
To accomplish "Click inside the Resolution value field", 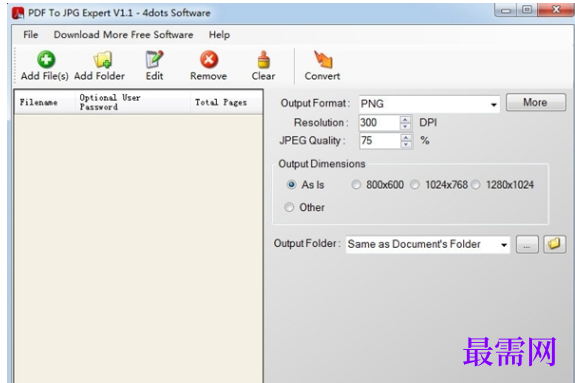I will click(x=379, y=123).
